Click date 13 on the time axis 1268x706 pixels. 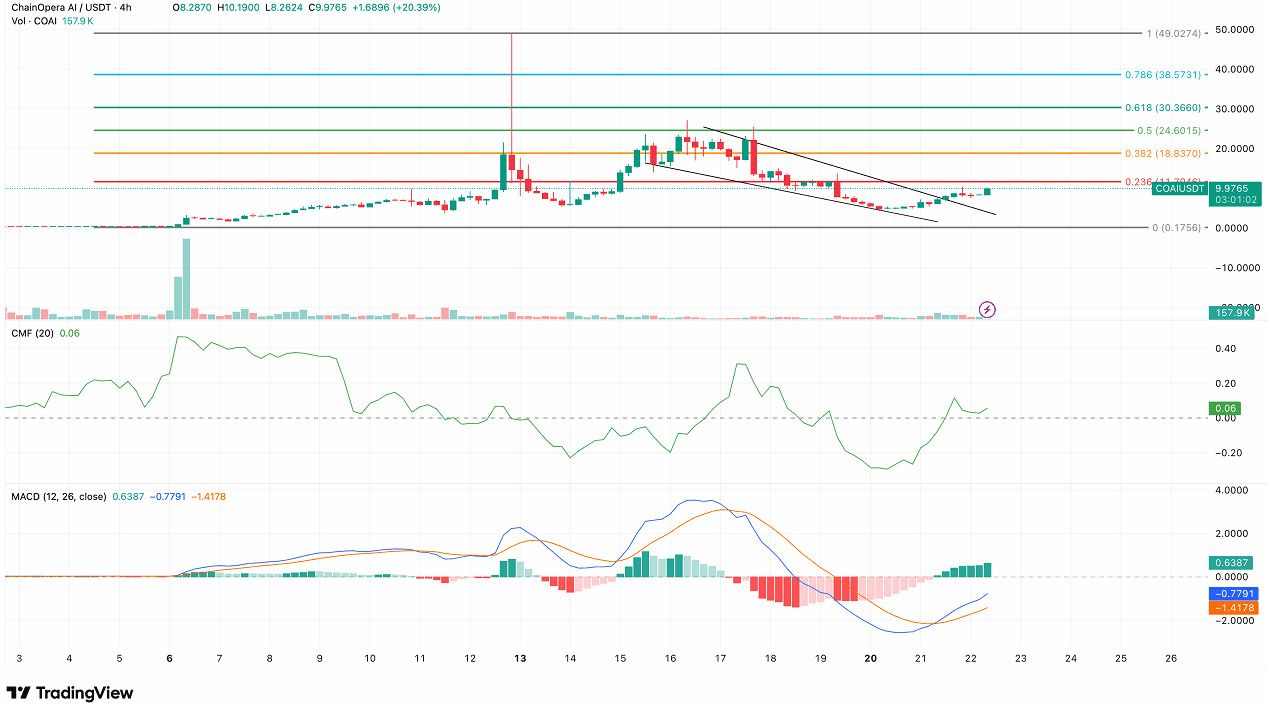(x=520, y=659)
